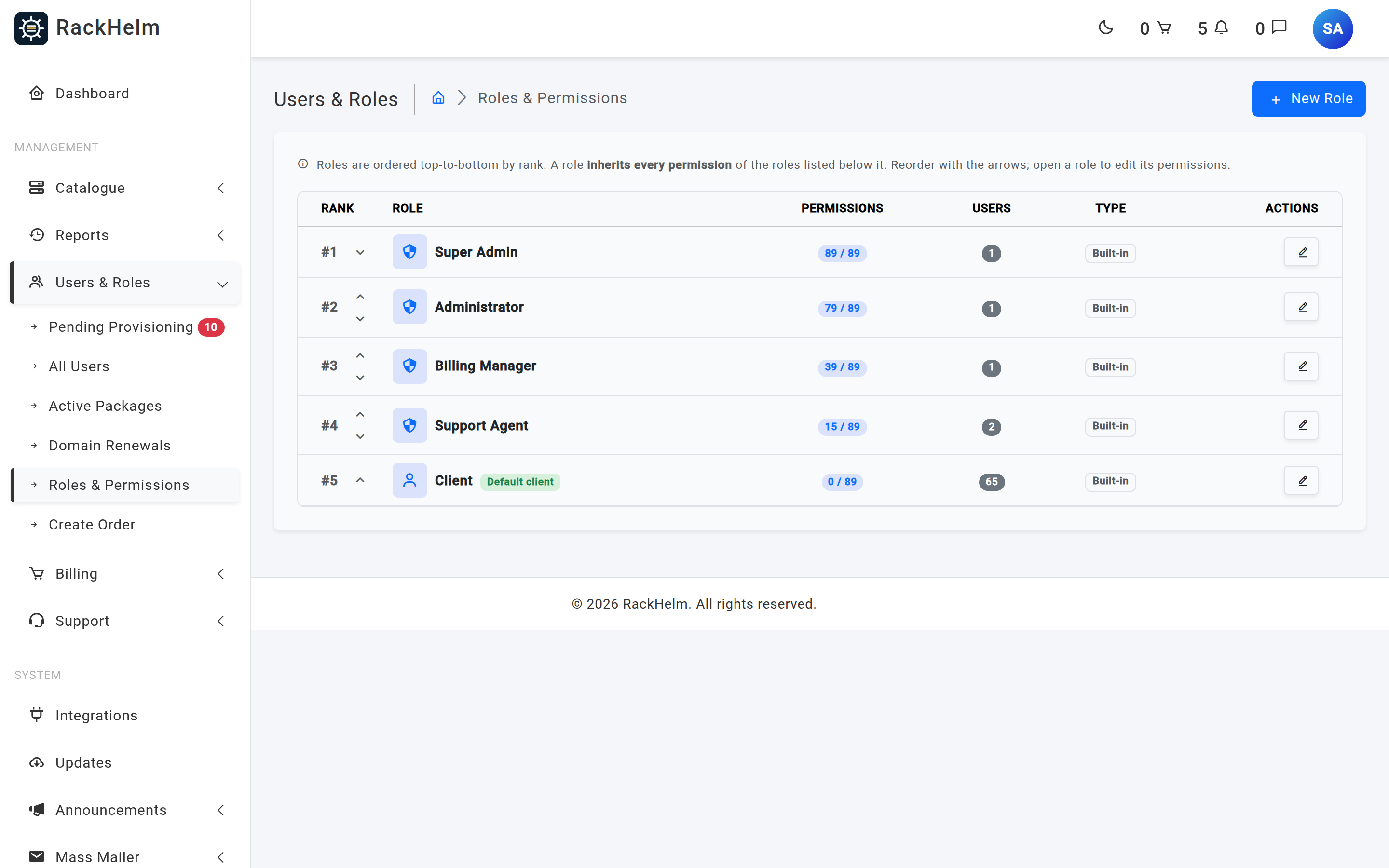This screenshot has height=868, width=1389.
Task: Click the New Role button
Action: tap(1308, 99)
